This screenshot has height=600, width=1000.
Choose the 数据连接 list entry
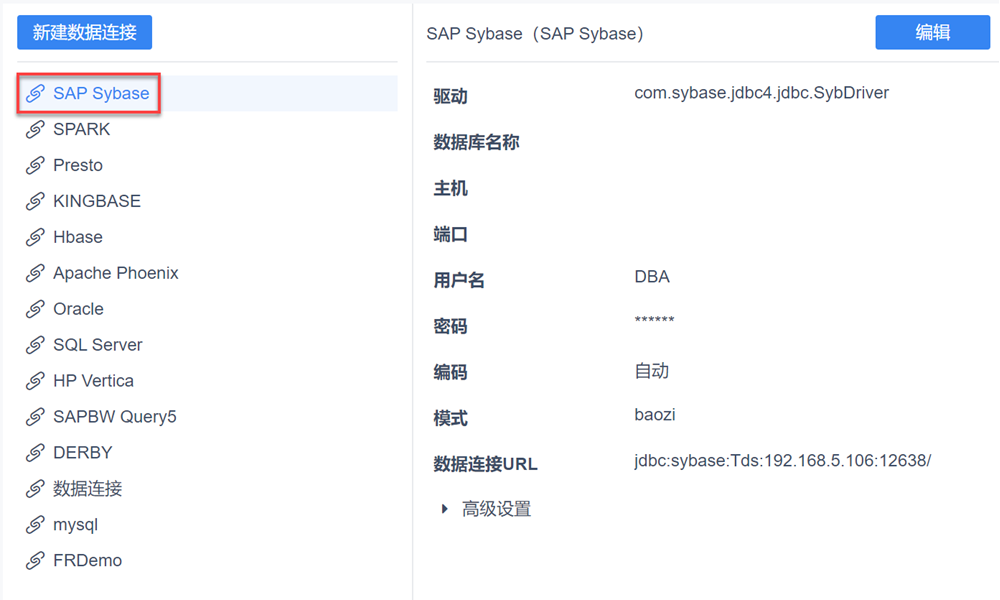pos(88,489)
